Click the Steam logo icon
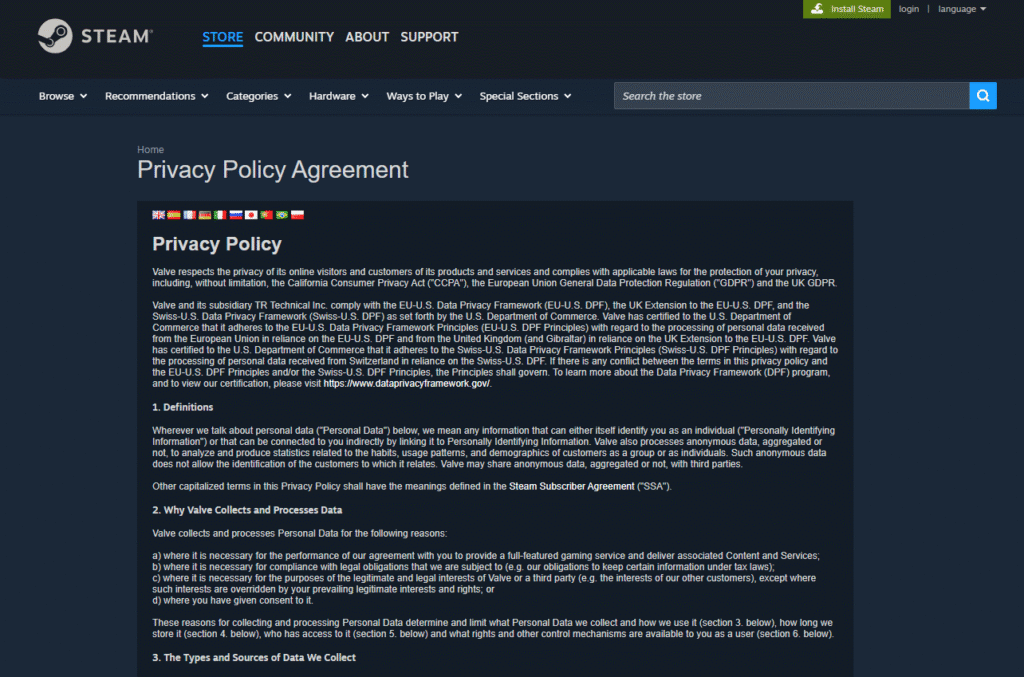 click(x=55, y=37)
